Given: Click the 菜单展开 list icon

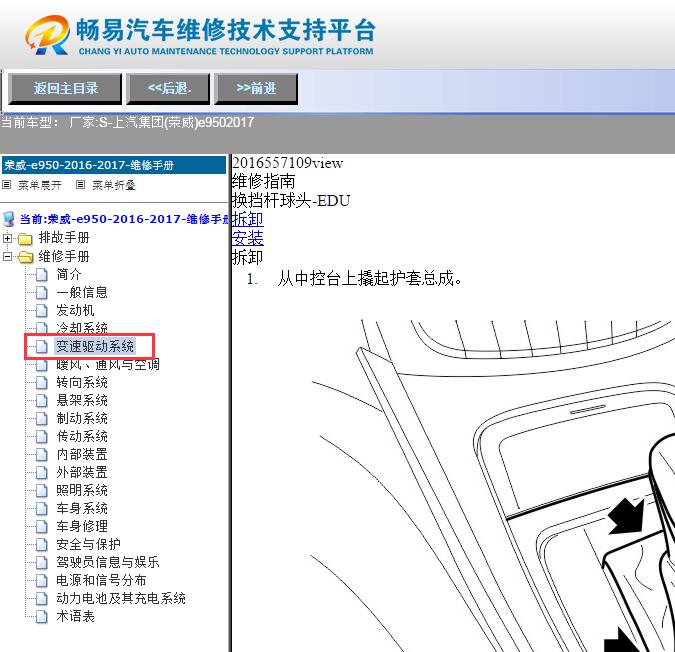Looking at the screenshot, I should click(6, 185).
